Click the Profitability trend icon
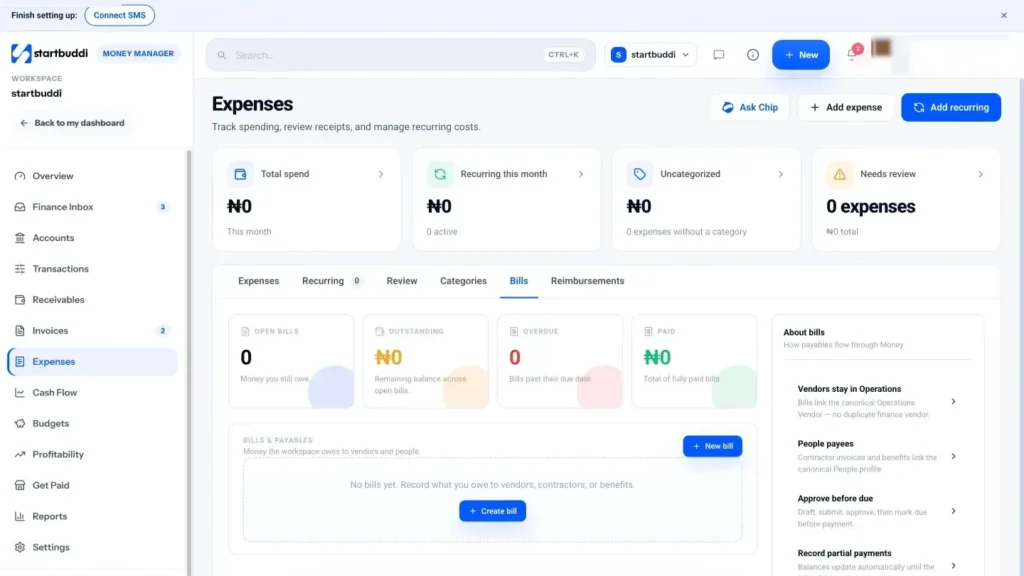 (x=20, y=455)
